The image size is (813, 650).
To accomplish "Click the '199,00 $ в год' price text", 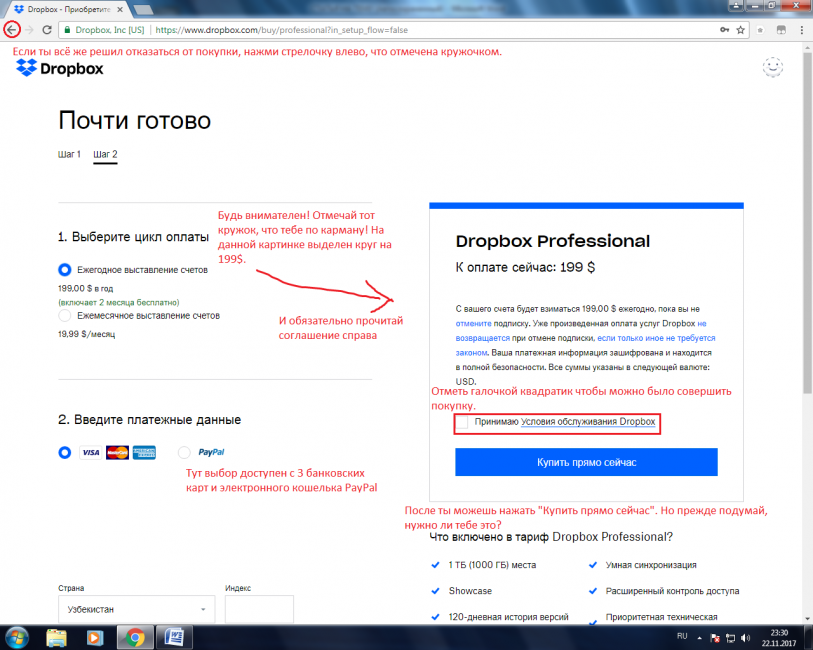I will (86, 288).
